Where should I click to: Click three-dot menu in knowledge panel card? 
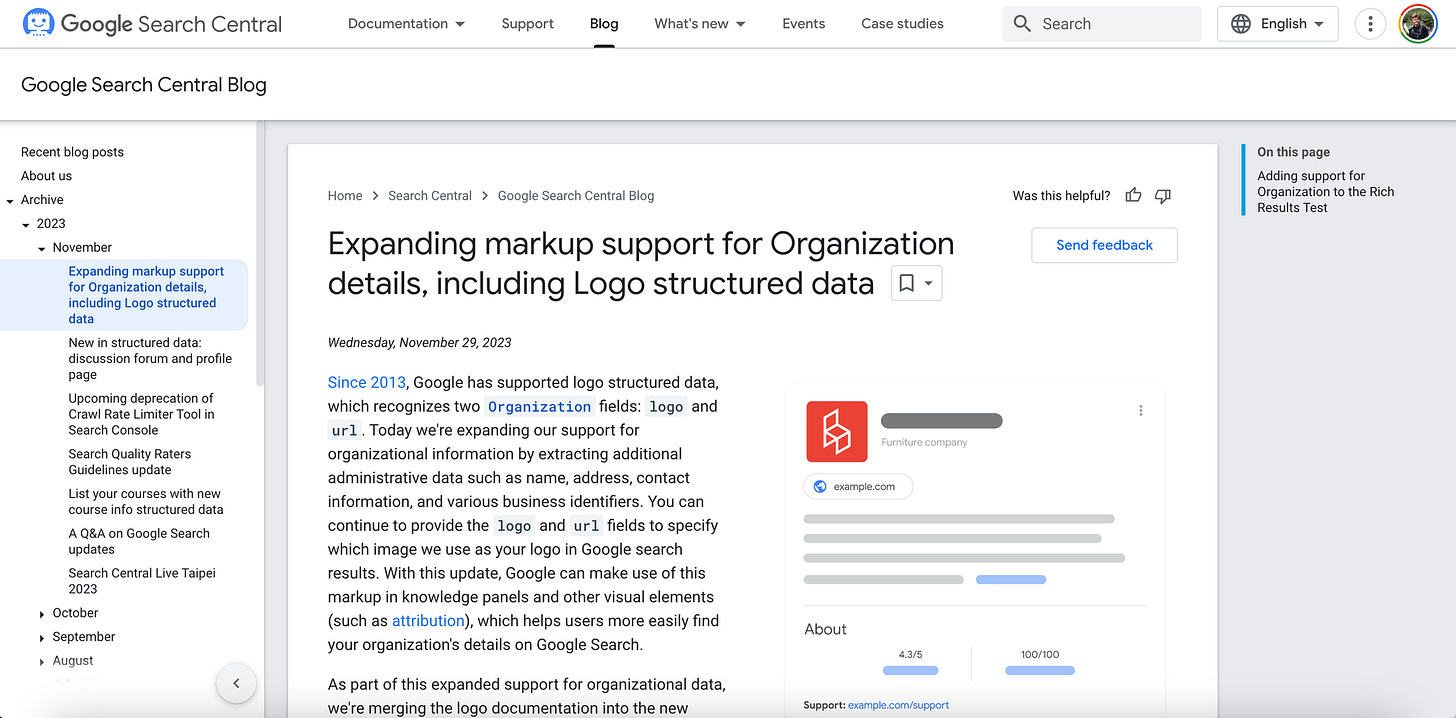[1141, 410]
